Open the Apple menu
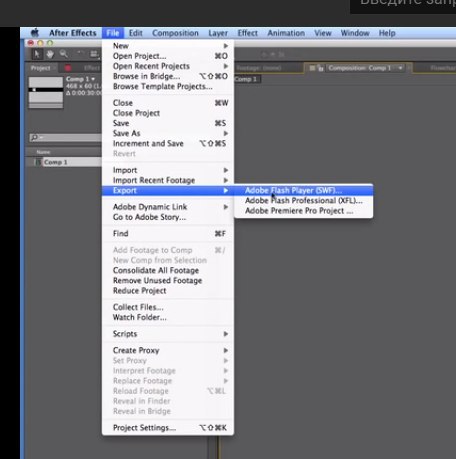This screenshot has height=459, width=456. [x=35, y=33]
